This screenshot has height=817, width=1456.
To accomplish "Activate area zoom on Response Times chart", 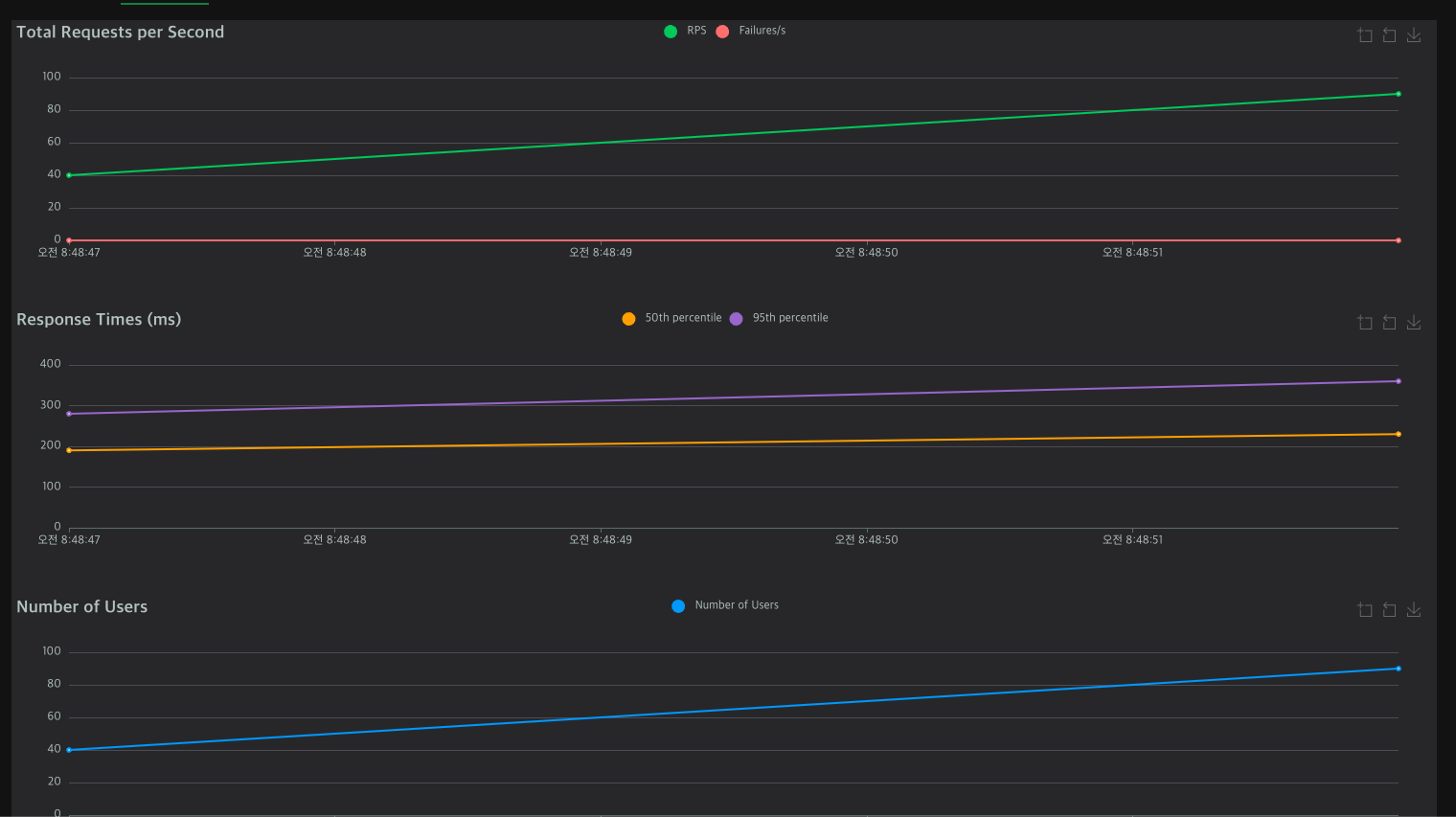I will (1365, 323).
